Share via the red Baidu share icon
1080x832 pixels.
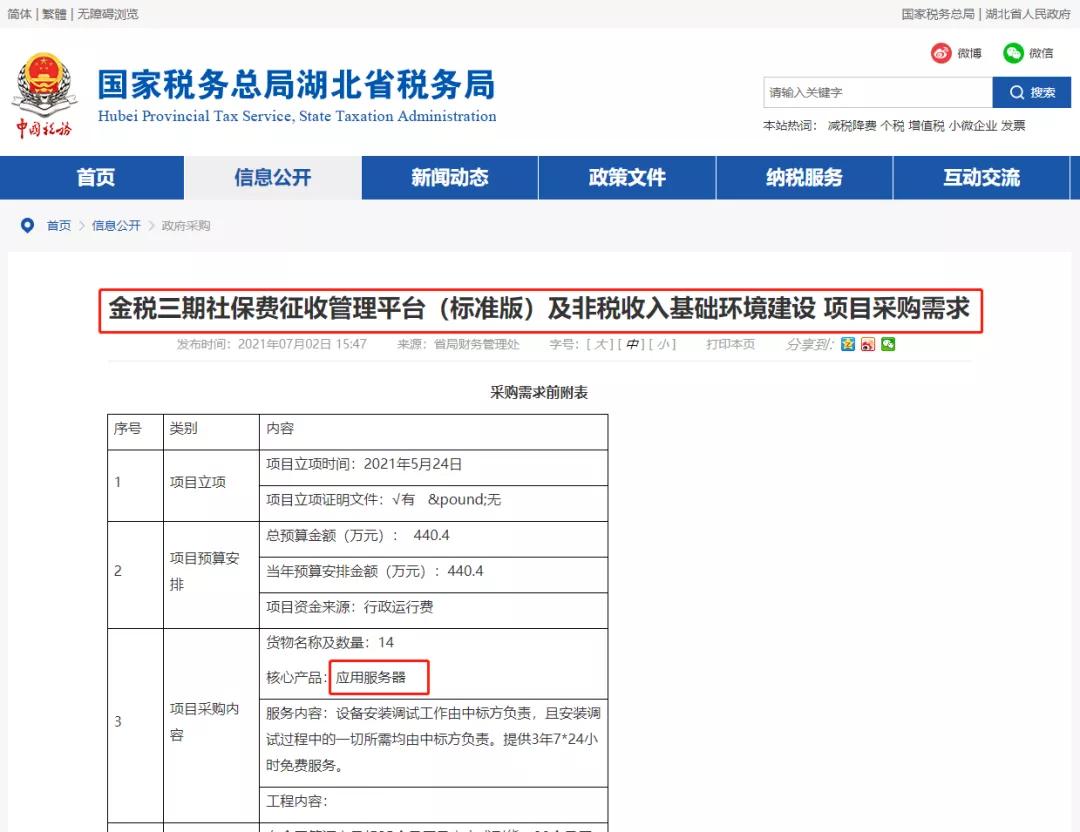tap(867, 344)
